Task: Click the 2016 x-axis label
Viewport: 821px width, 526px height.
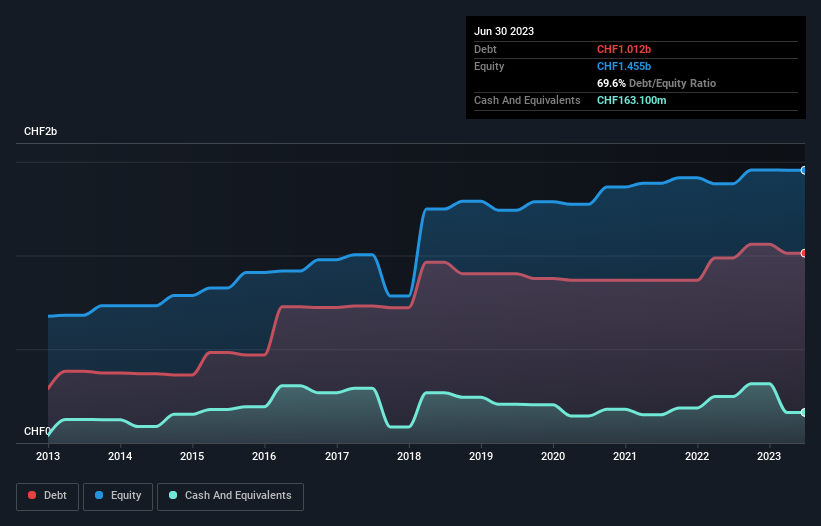Action: pyautogui.click(x=265, y=456)
